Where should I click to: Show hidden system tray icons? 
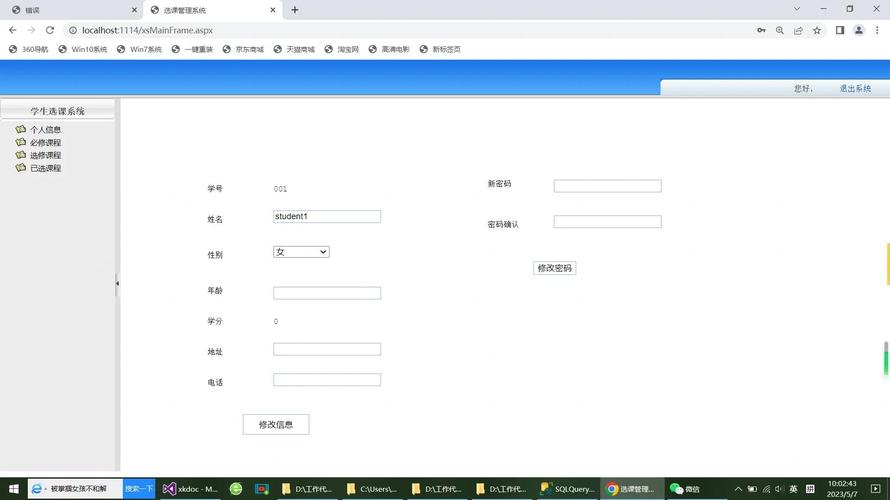click(738, 489)
